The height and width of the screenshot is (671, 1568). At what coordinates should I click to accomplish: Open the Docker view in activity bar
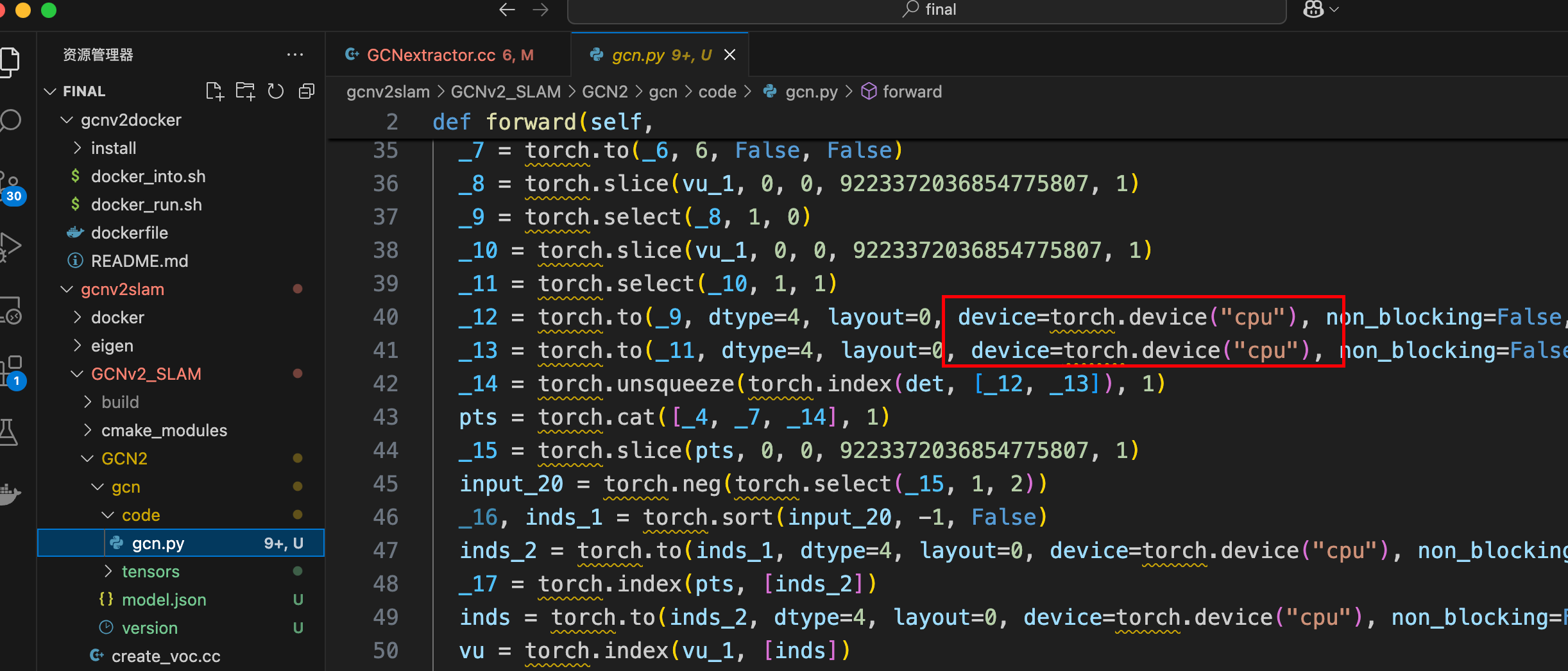9,493
